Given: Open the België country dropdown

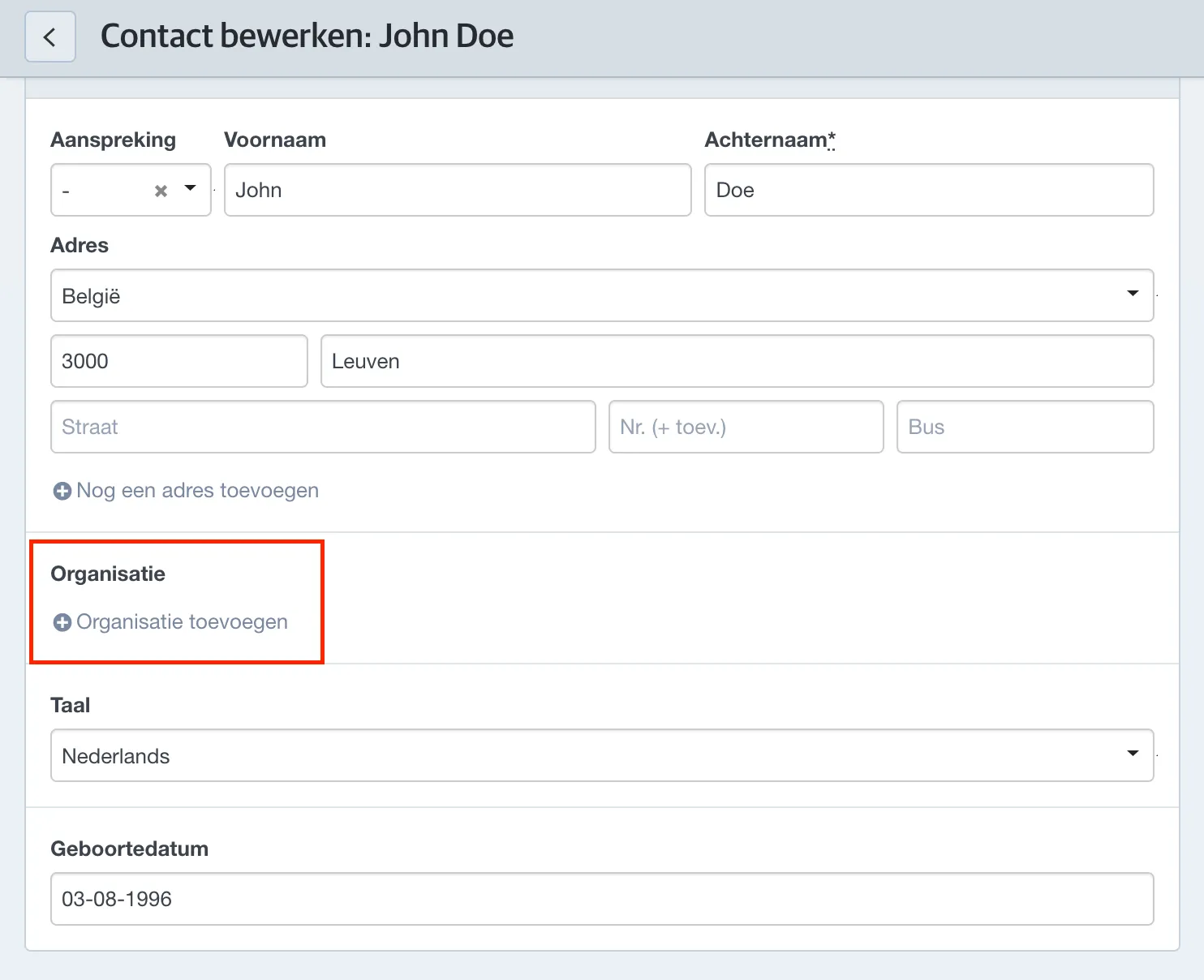Looking at the screenshot, I should (602, 295).
